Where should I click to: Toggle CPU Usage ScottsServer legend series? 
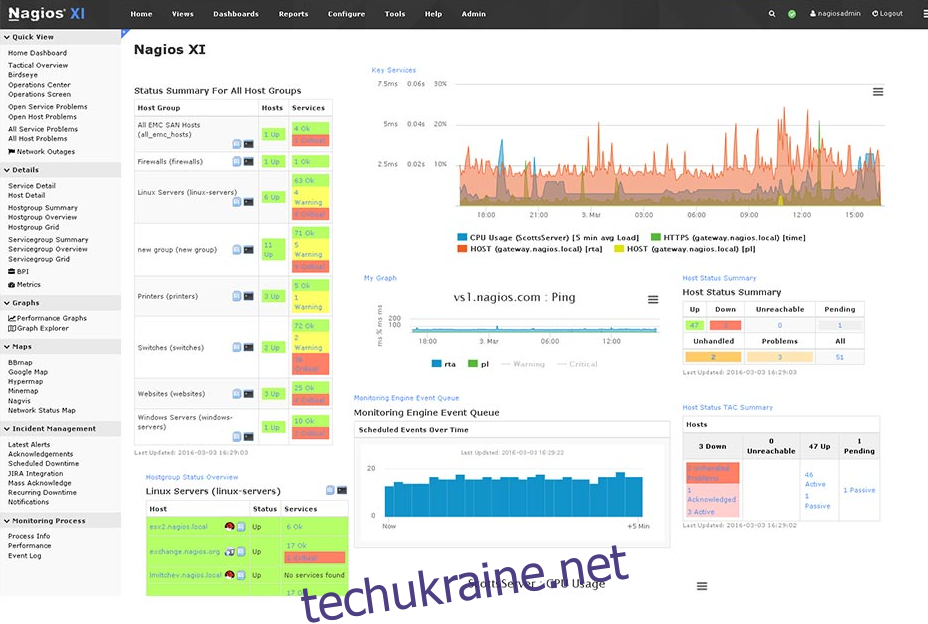[x=548, y=237]
